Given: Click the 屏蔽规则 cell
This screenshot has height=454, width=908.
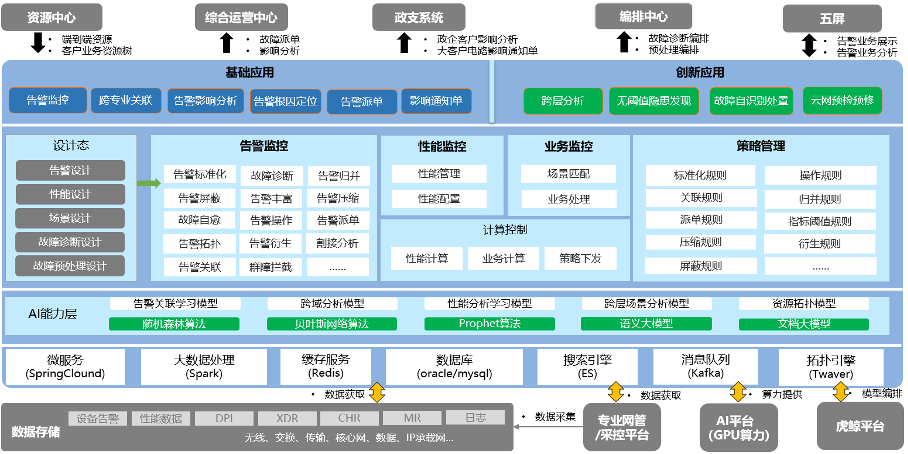Looking at the screenshot, I should coord(701,266).
